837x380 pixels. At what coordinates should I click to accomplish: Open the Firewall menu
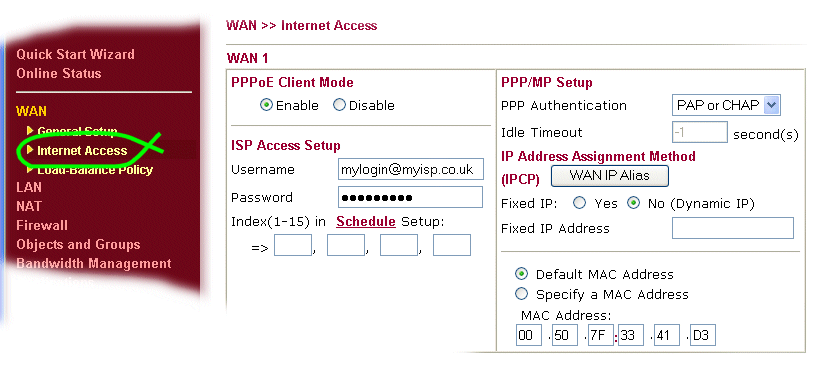click(42, 225)
